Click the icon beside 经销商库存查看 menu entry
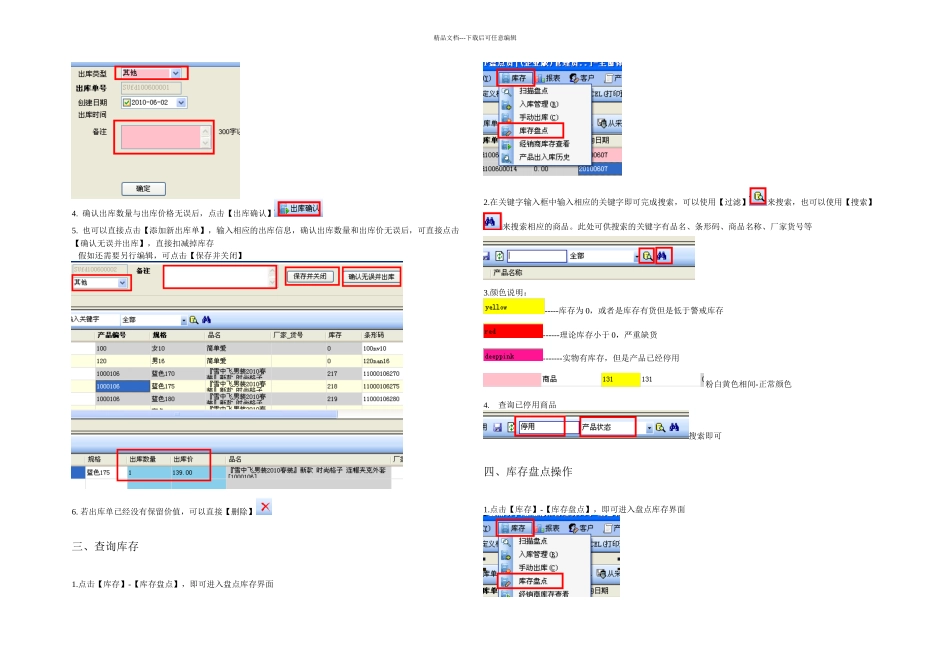 (x=506, y=144)
